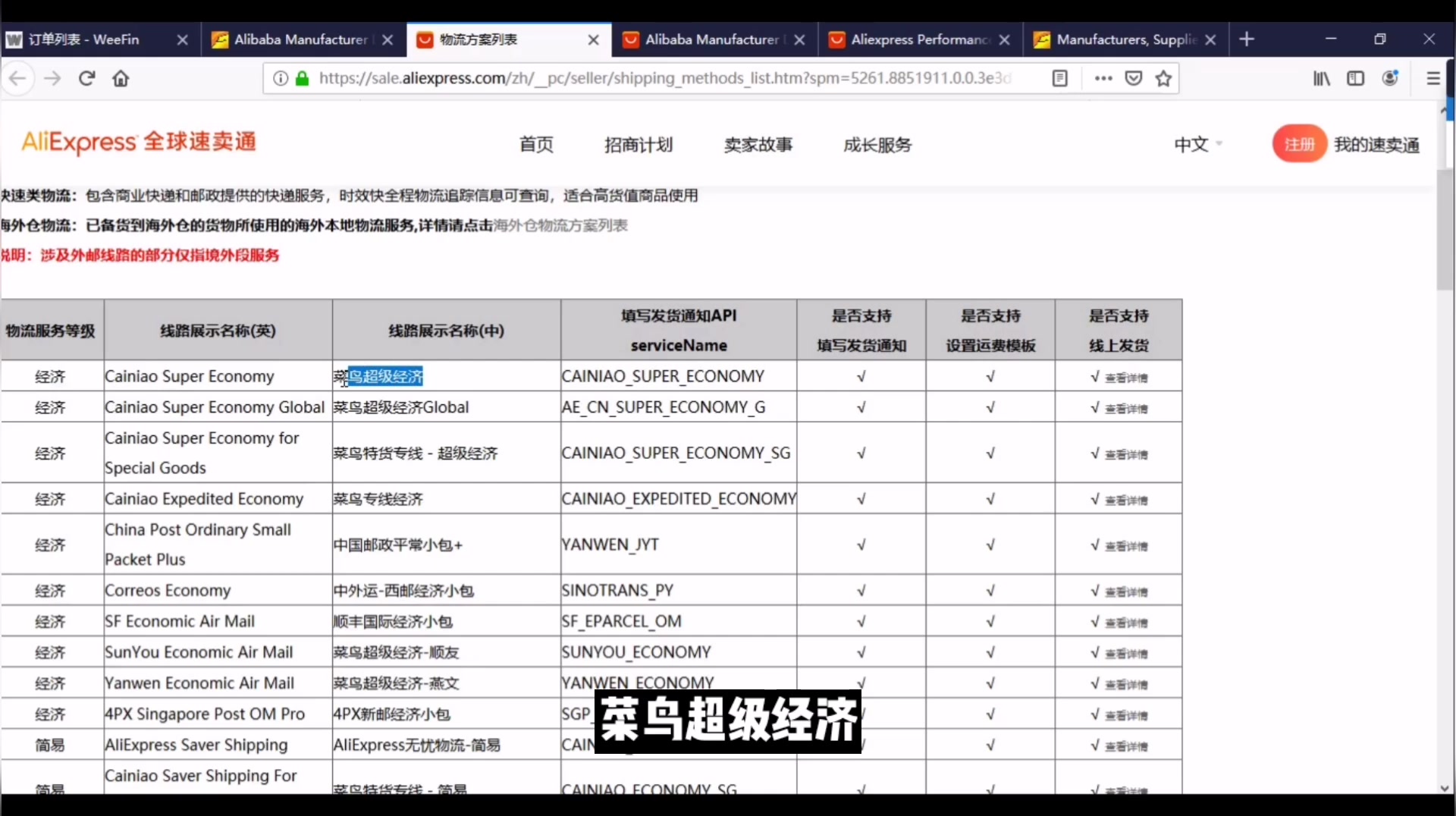Open the page actions three-dot menu
Screen dimensions: 1456x816
[1103, 78]
